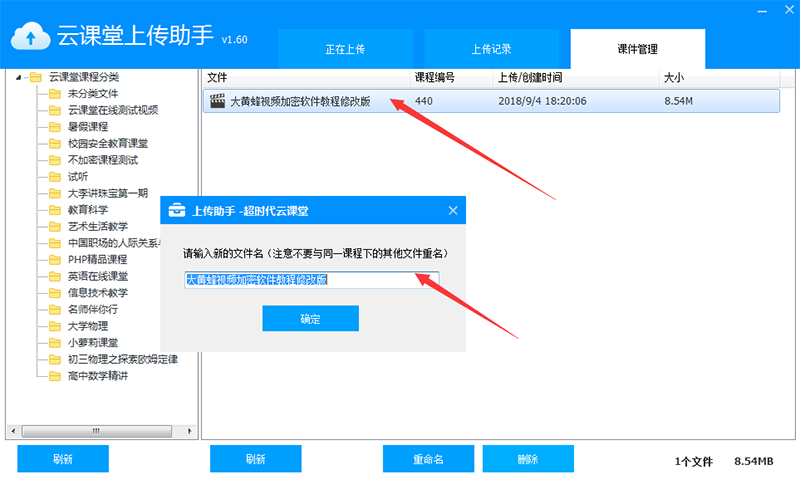The height and width of the screenshot is (489, 800).
Task: Click the cloud upload logo icon
Action: tap(31, 36)
